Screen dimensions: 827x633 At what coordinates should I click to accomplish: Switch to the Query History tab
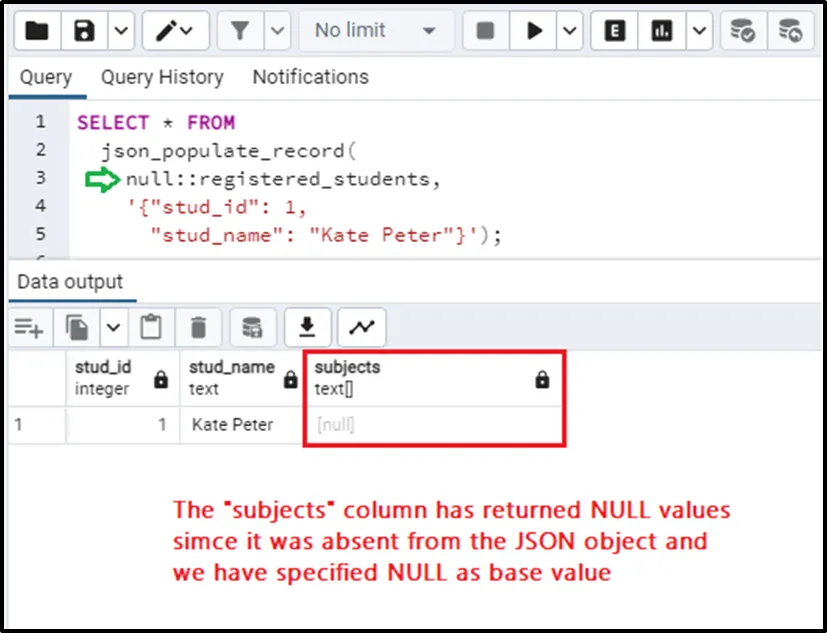pyautogui.click(x=162, y=77)
